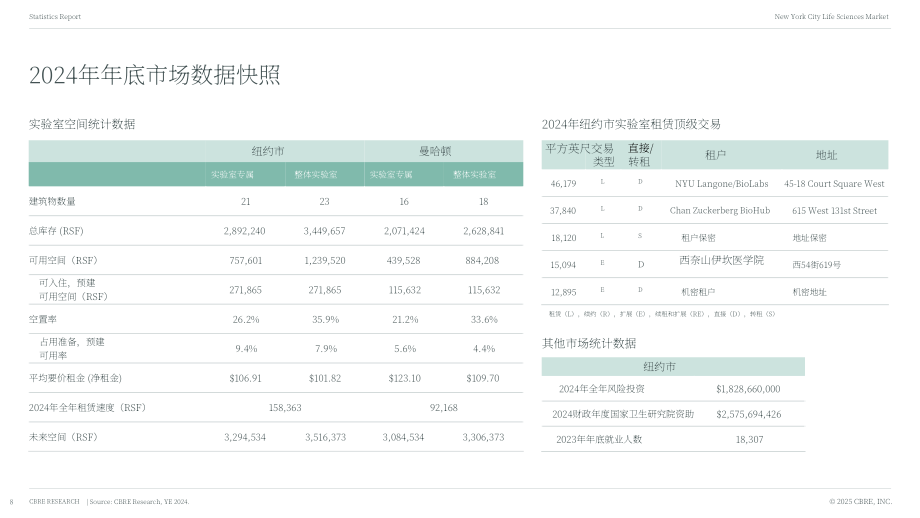Click asking rent value $123.10

(x=405, y=378)
